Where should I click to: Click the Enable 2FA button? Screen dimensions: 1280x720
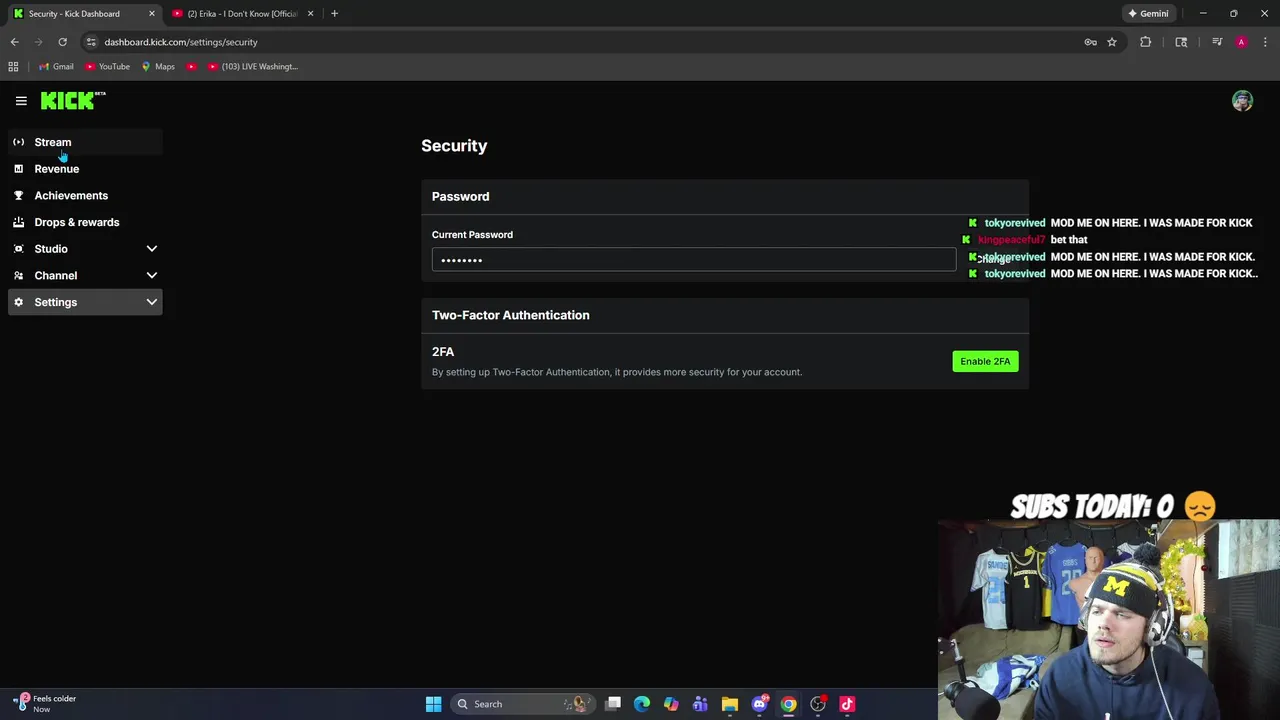tap(985, 361)
